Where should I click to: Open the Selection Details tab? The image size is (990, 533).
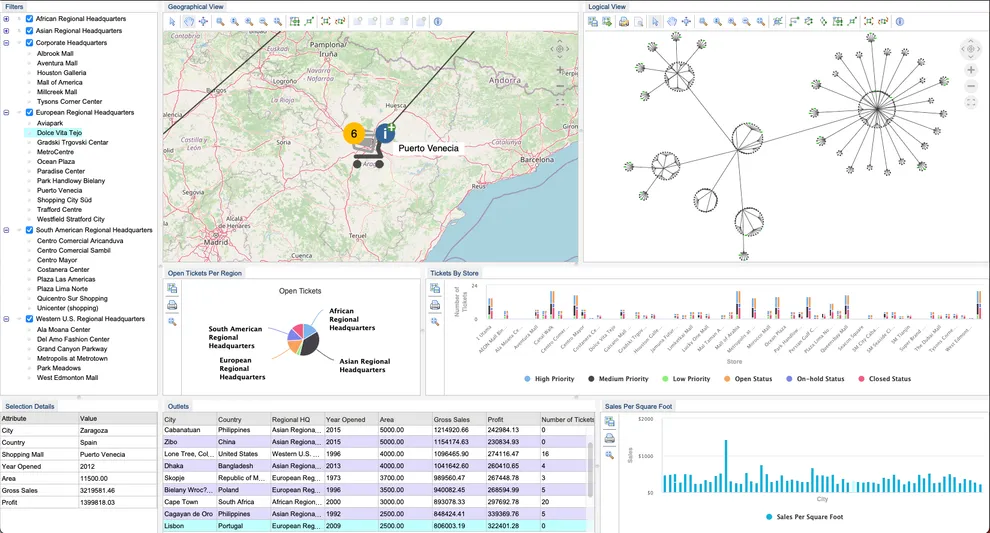click(x=30, y=406)
